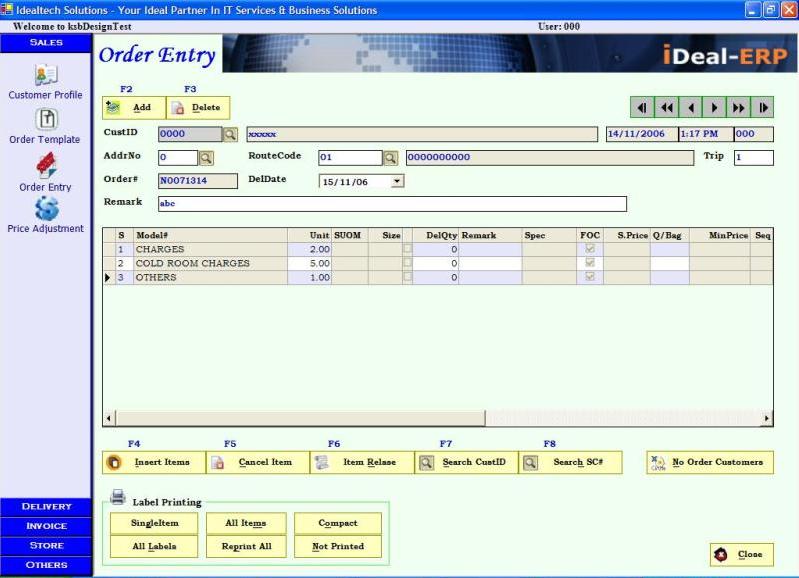Open the DELIVERY sidebar section
Image resolution: width=799 pixels, height=578 pixels.
46,507
